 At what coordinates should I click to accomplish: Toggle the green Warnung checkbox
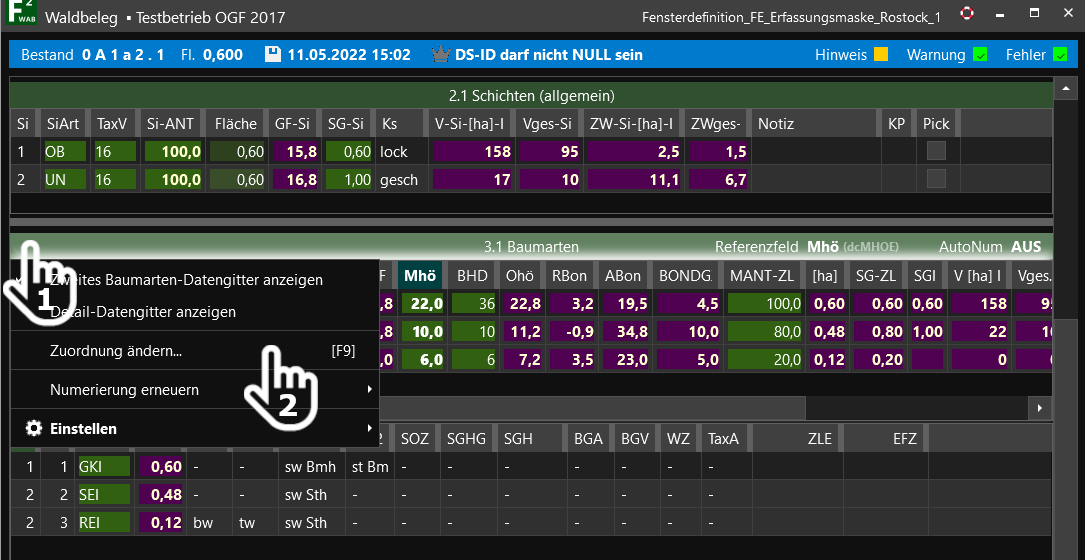coord(980,55)
